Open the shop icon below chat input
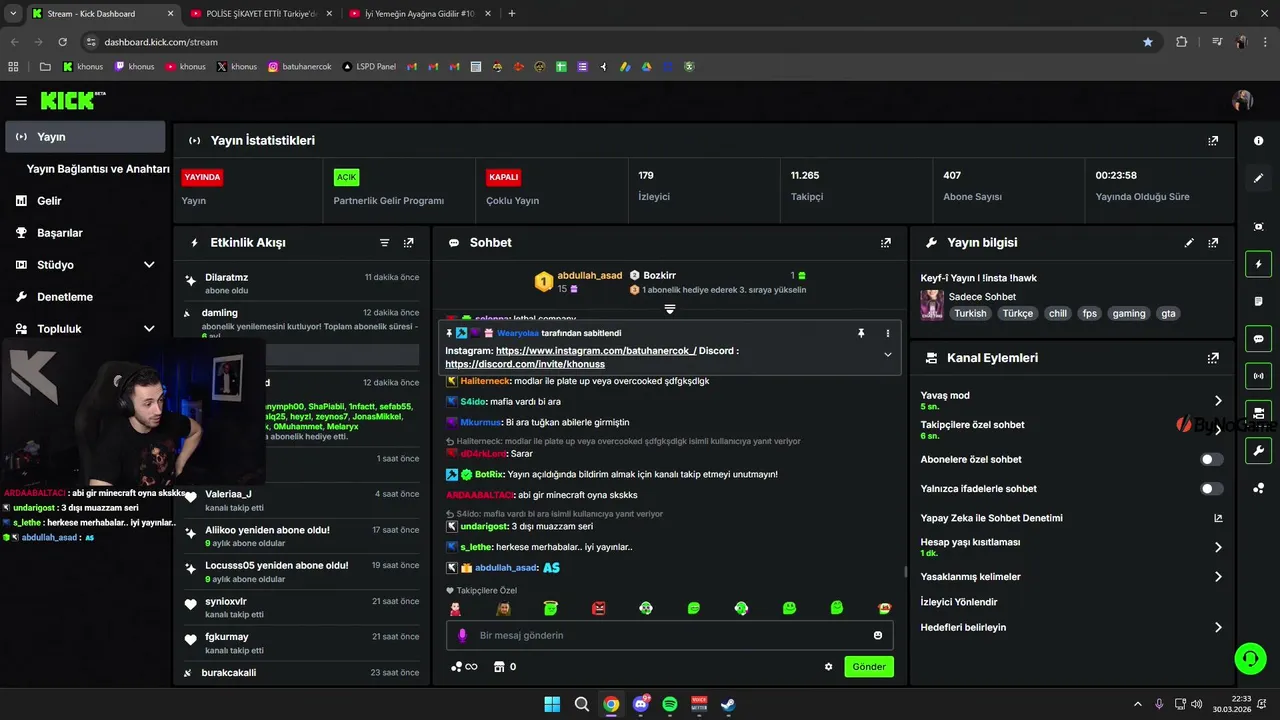The image size is (1280, 720). [499, 667]
